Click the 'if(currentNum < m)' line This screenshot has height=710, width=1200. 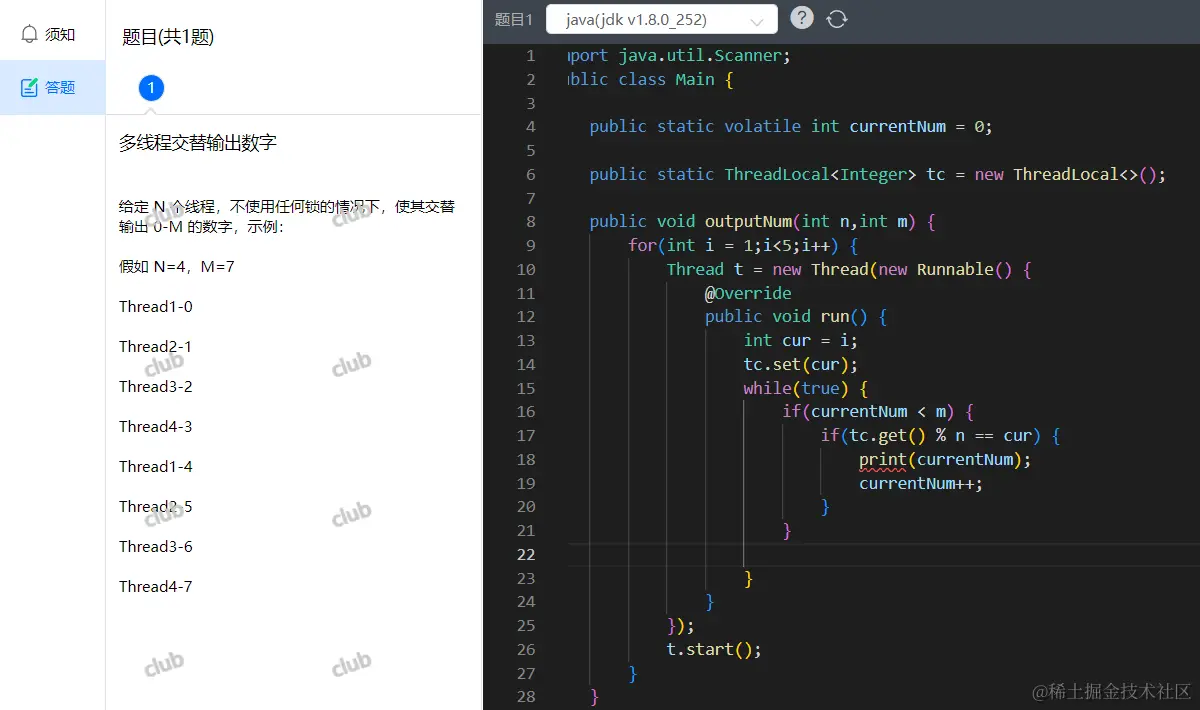[x=878, y=412]
